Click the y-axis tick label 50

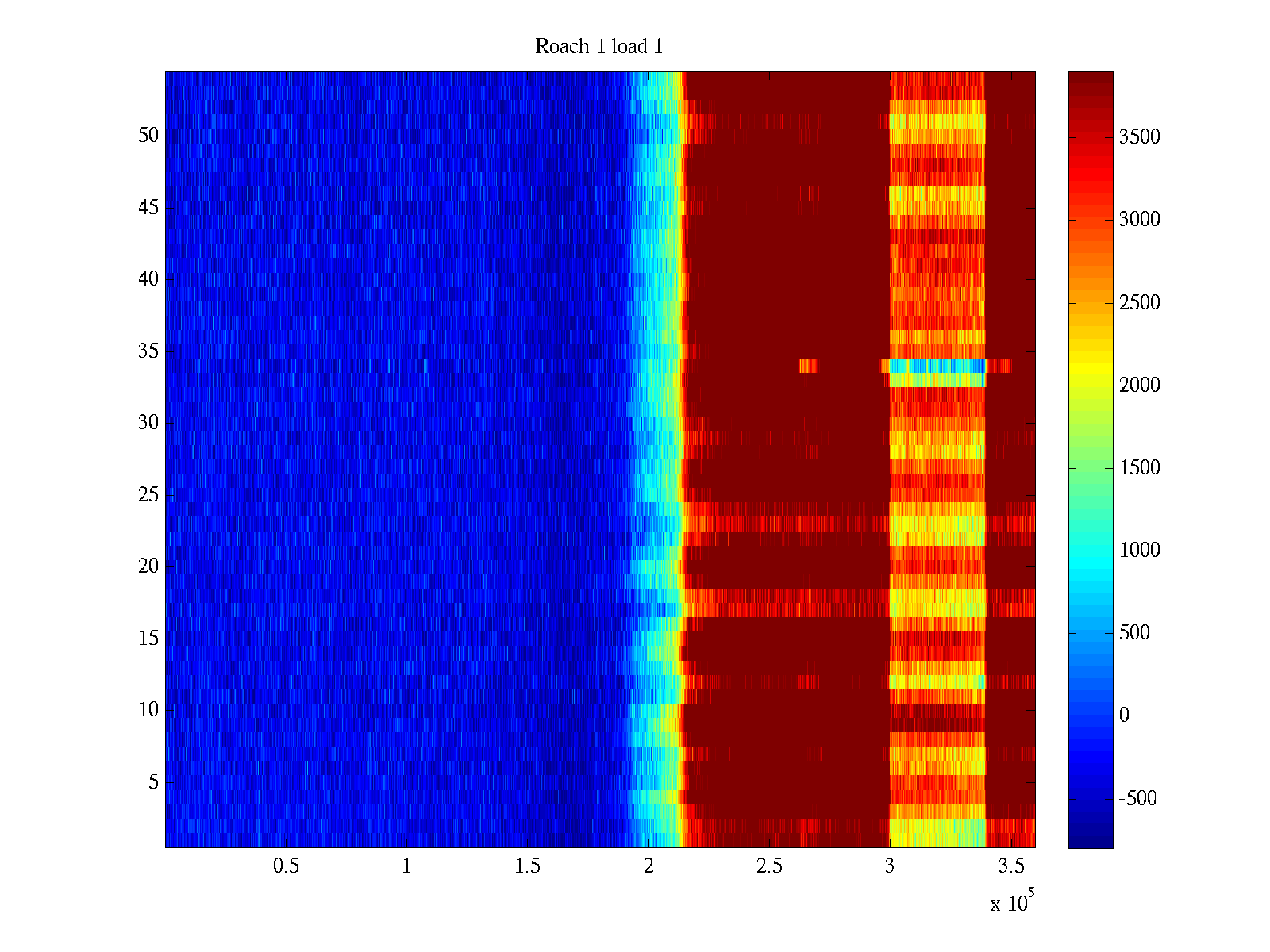point(148,136)
